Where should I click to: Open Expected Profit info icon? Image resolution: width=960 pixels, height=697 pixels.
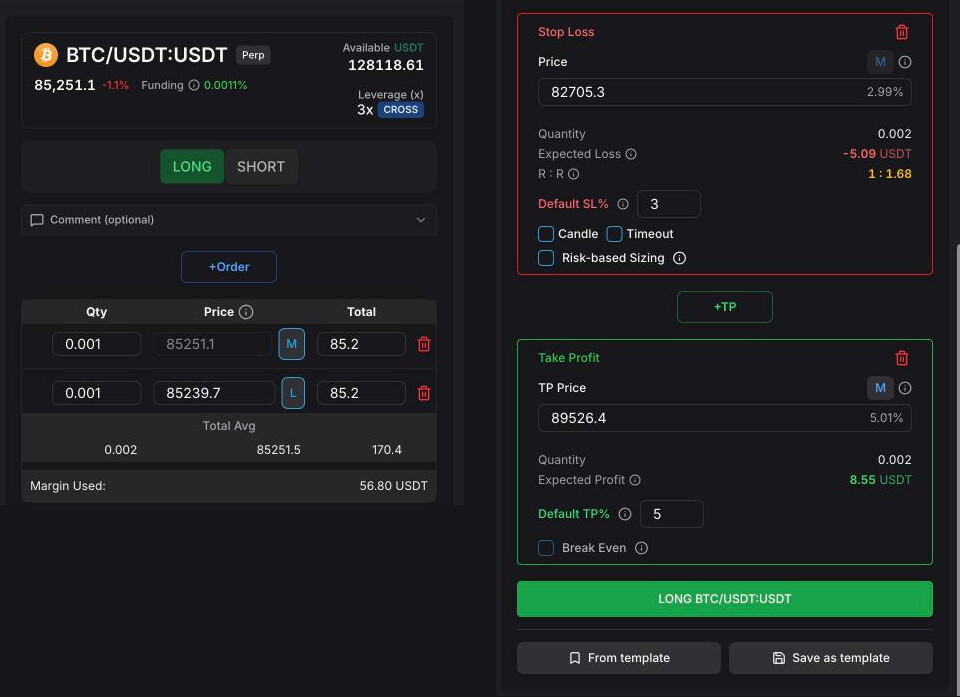pos(636,480)
